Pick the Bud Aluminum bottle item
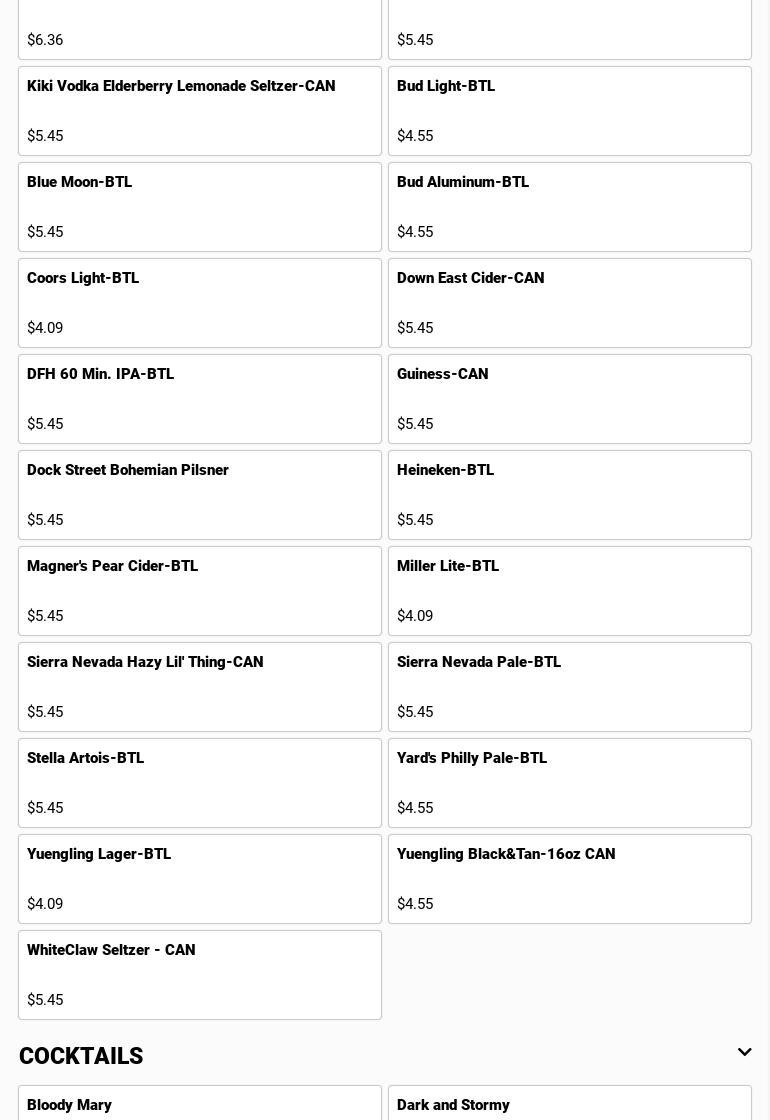 point(570,207)
